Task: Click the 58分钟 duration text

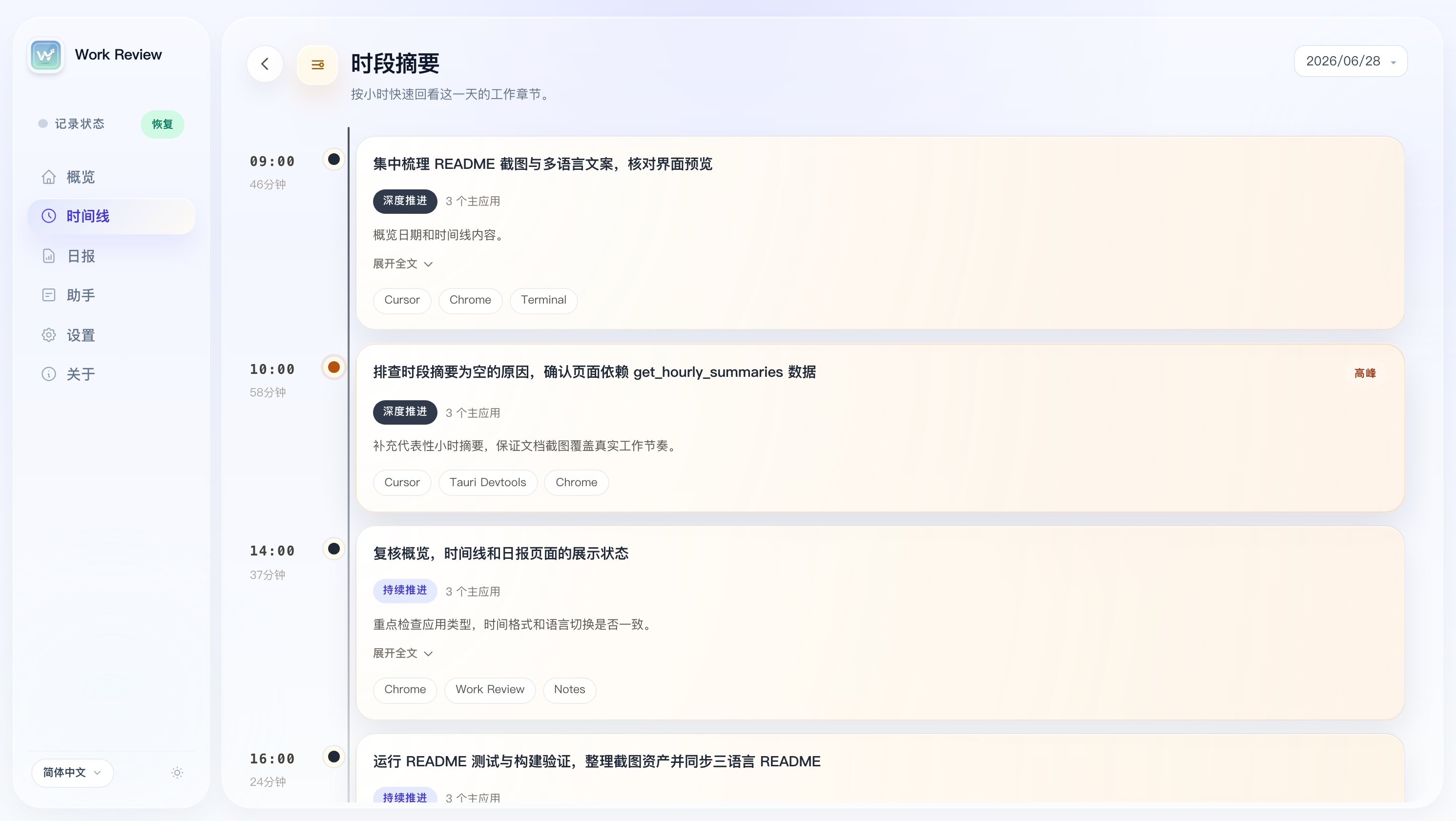Action: [268, 393]
